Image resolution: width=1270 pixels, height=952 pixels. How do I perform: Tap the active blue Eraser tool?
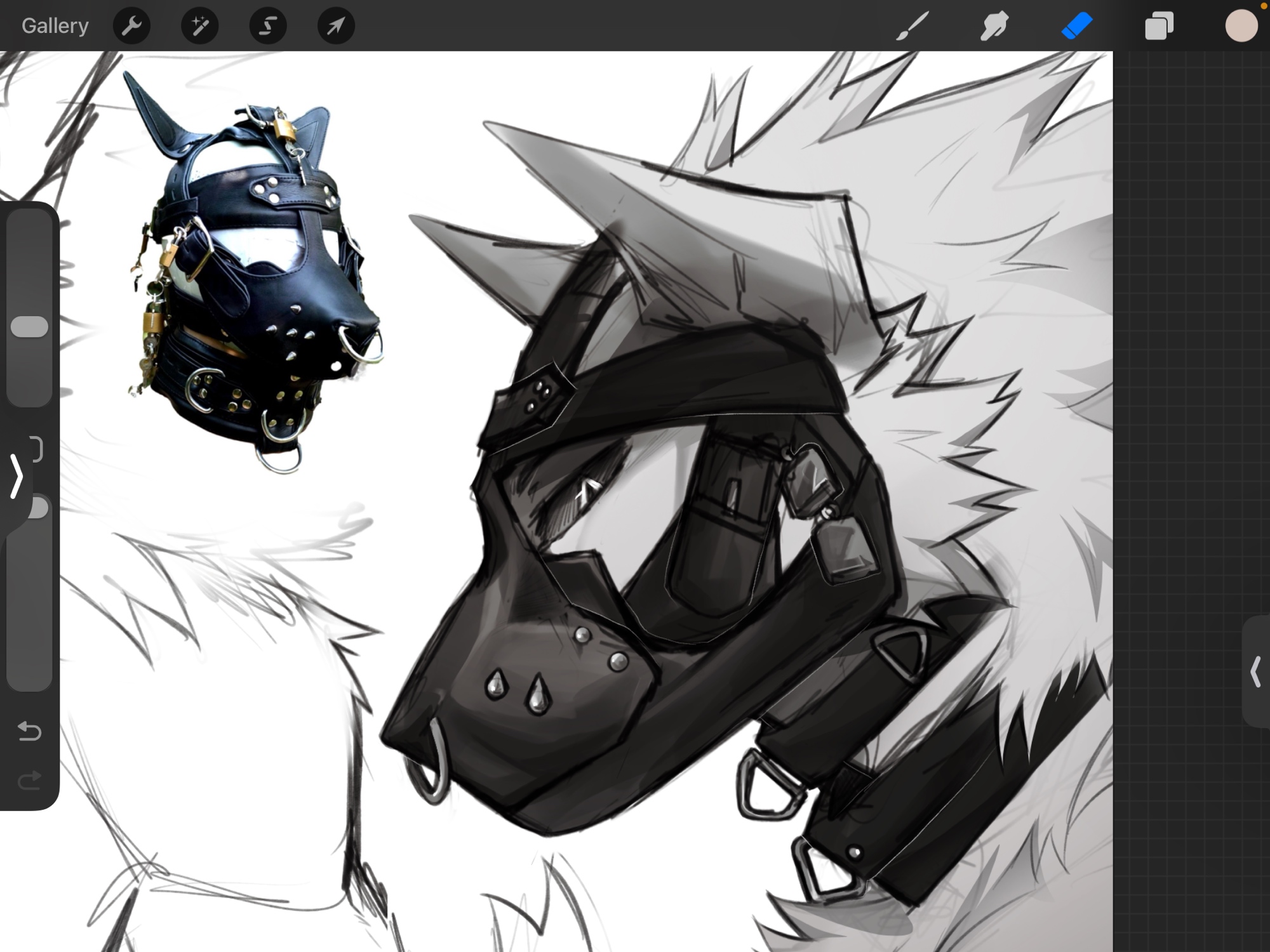click(1076, 26)
